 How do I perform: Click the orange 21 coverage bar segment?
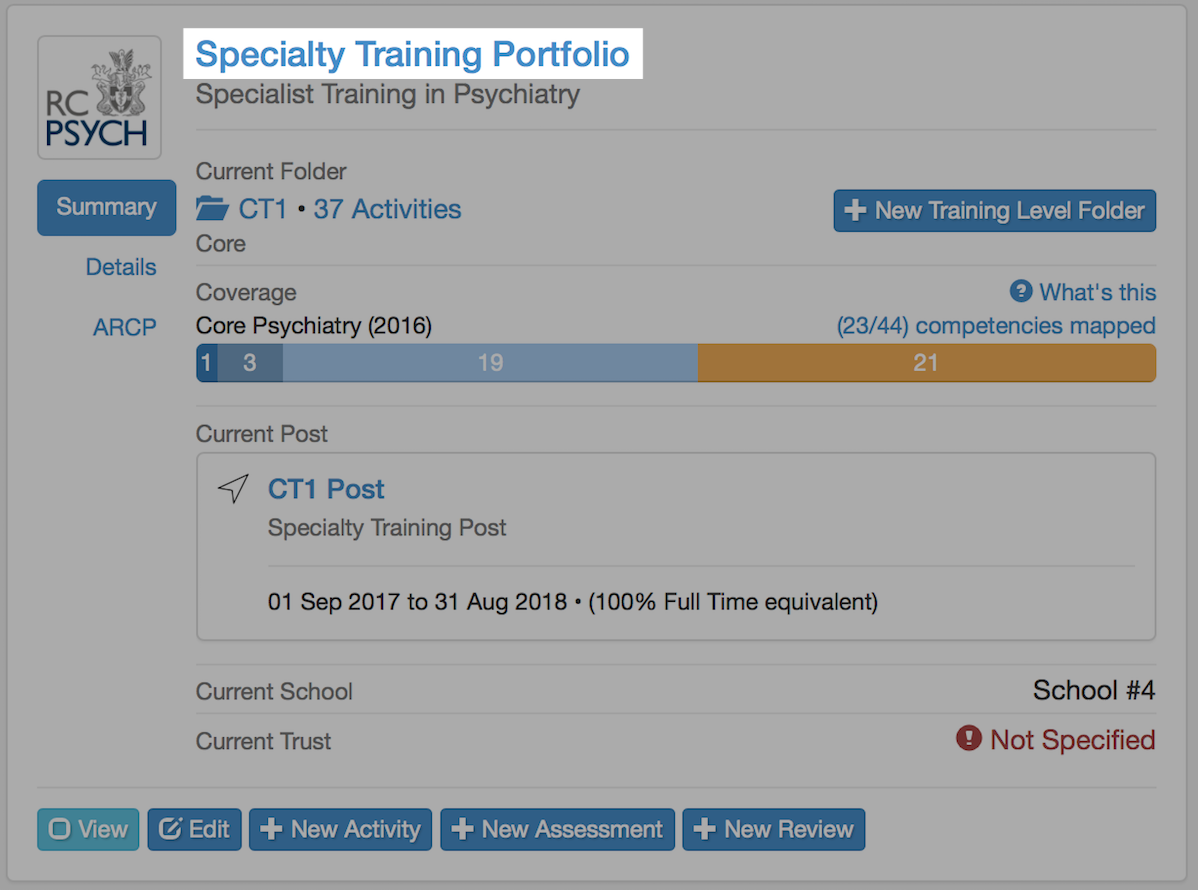click(925, 363)
